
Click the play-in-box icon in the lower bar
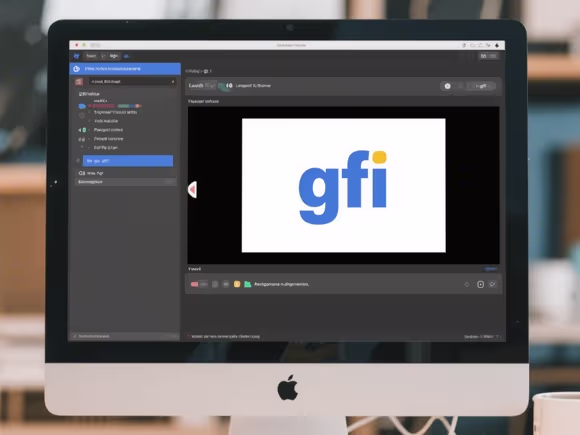point(480,284)
